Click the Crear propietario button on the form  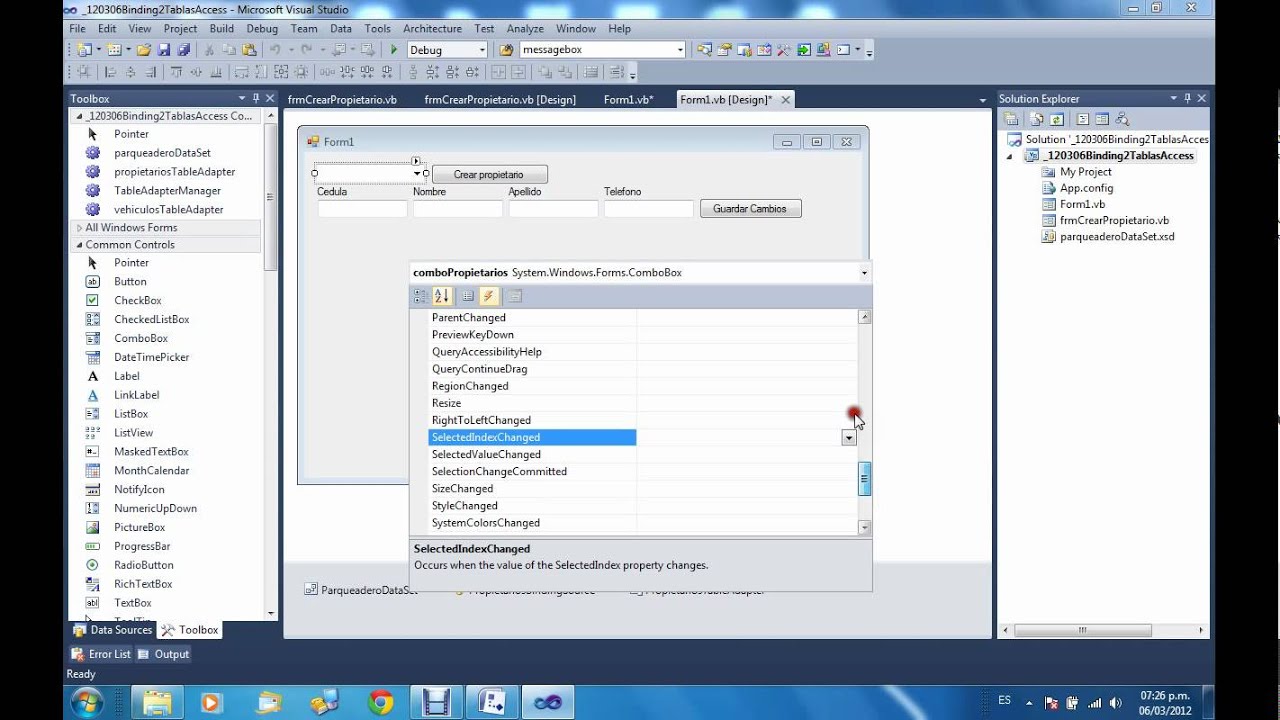pyautogui.click(x=489, y=174)
